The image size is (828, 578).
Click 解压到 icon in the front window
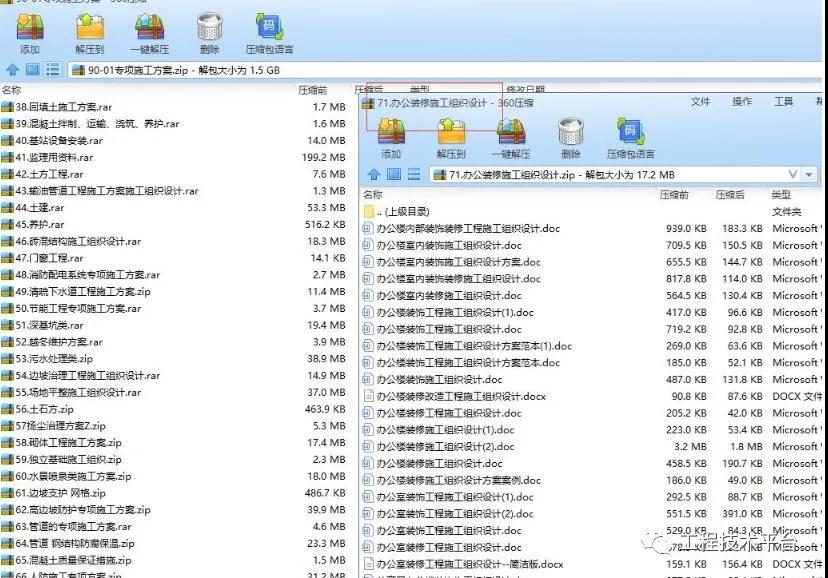point(451,136)
